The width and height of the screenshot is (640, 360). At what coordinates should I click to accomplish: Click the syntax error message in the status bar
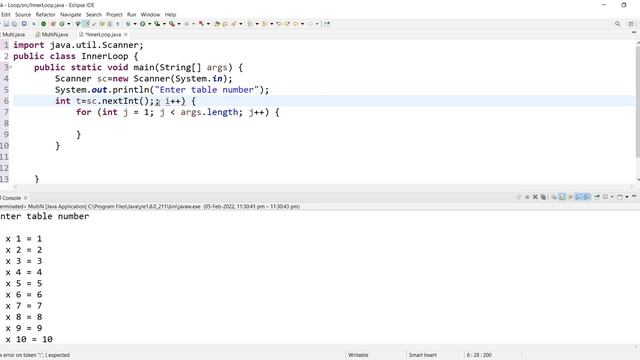pos(36,355)
